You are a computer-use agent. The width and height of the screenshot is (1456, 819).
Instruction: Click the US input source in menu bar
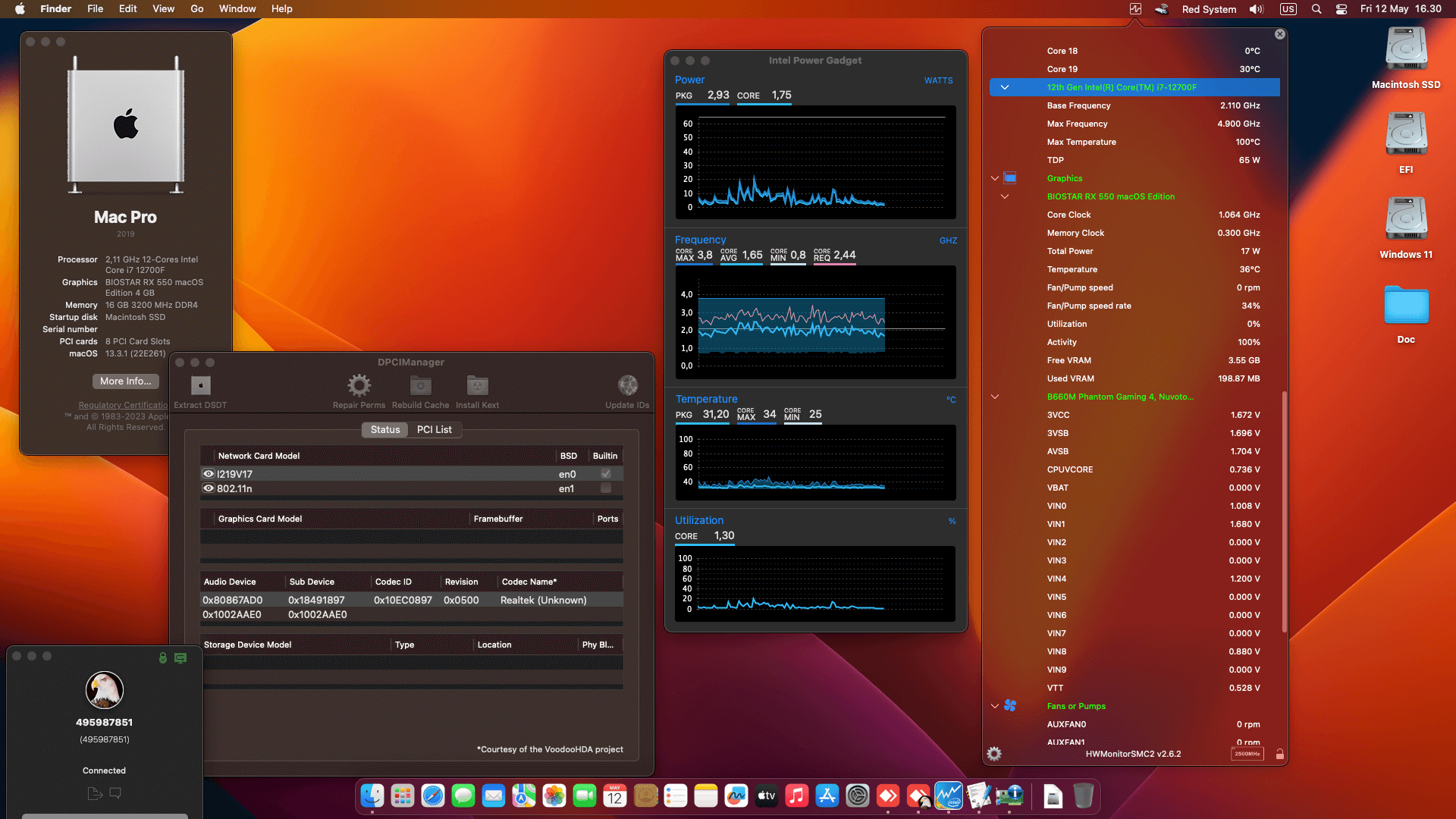(x=1288, y=9)
